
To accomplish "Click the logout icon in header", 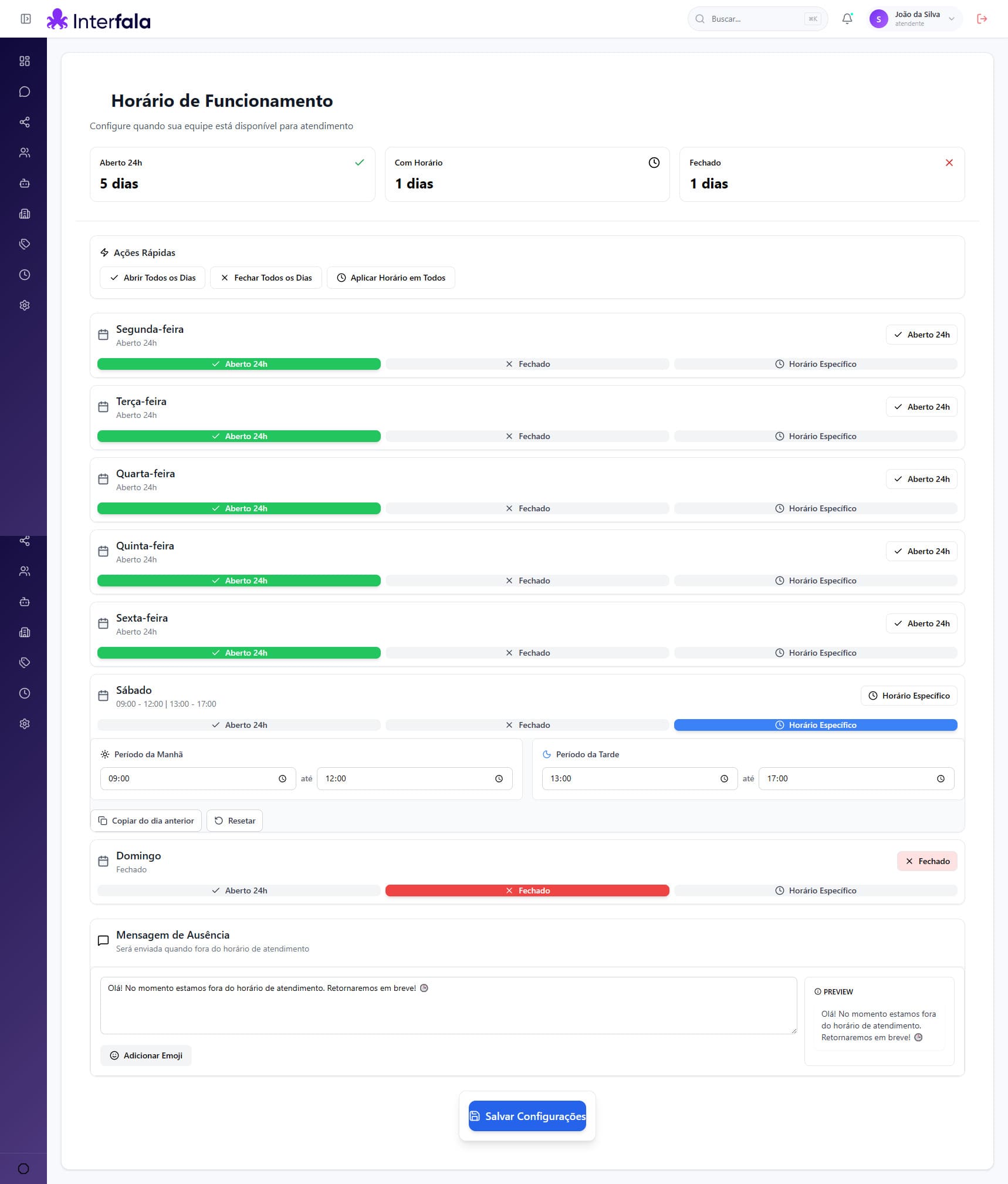I will coord(982,19).
